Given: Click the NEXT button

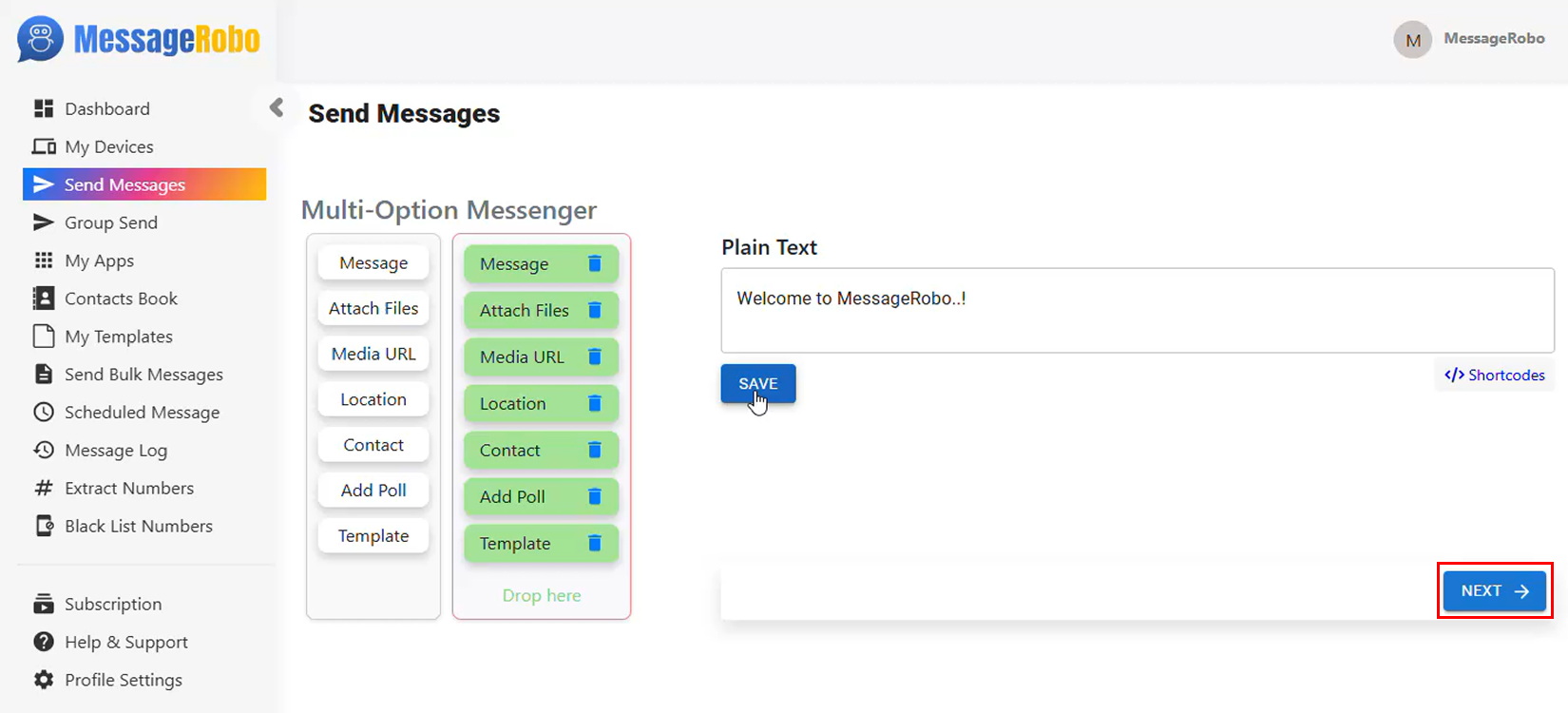Looking at the screenshot, I should (1495, 590).
